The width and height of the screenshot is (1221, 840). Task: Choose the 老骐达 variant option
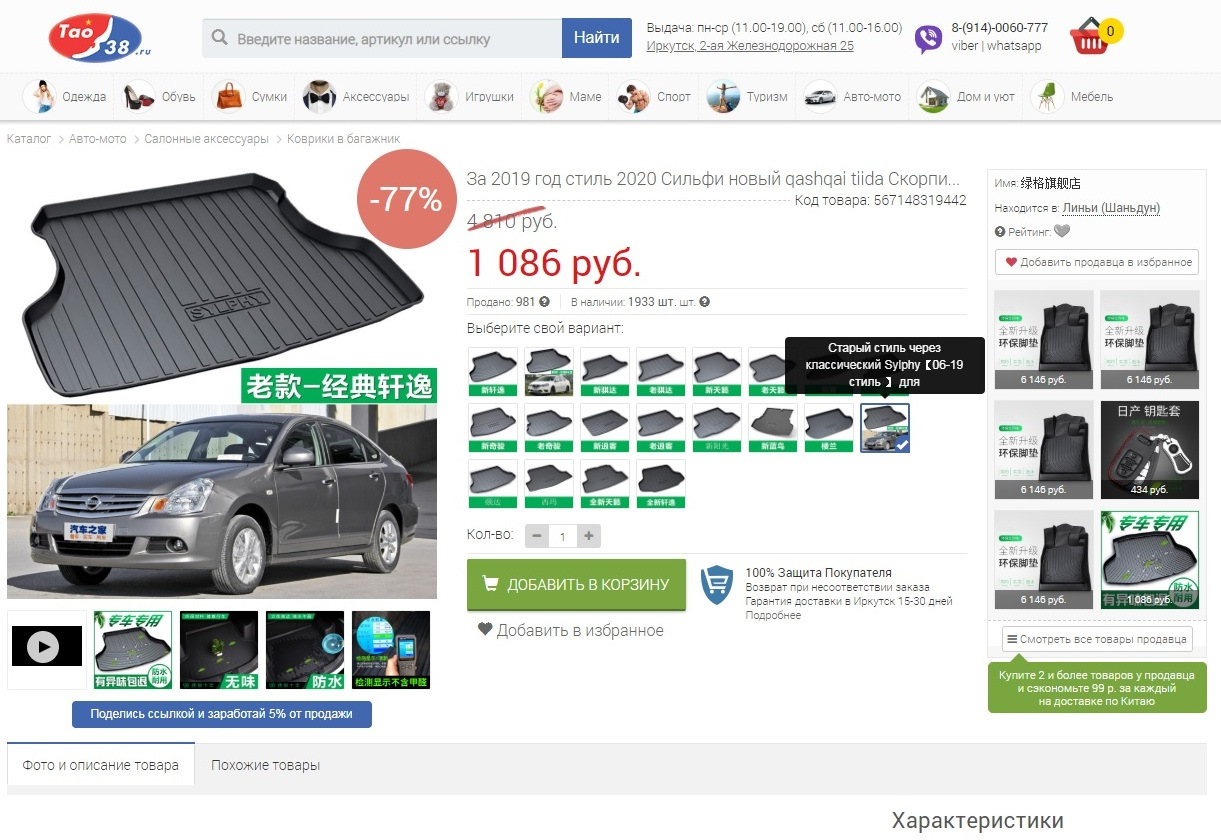pos(661,372)
